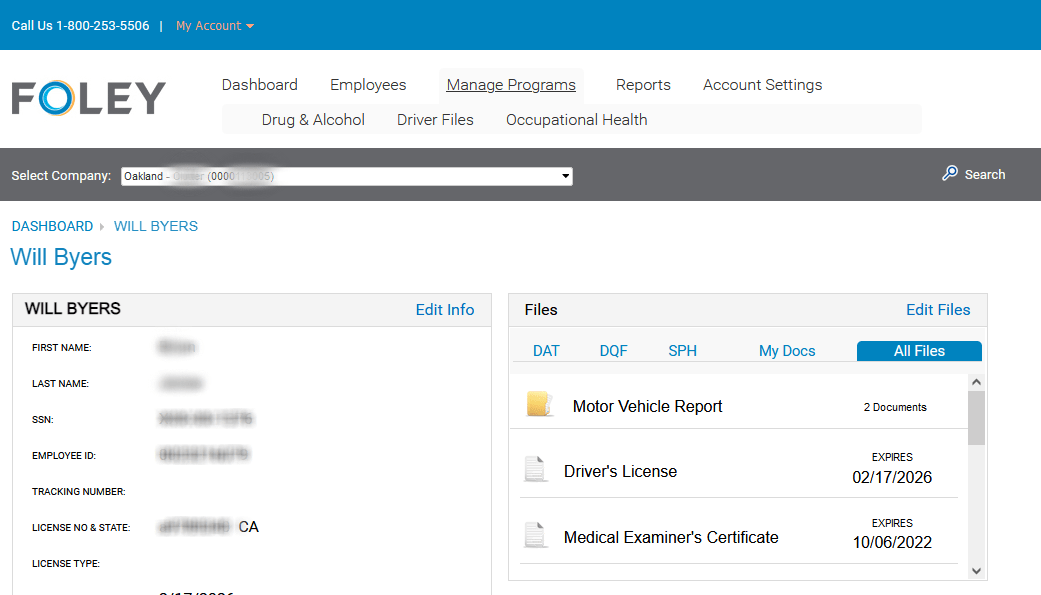Select the My Docs tab

[787, 350]
